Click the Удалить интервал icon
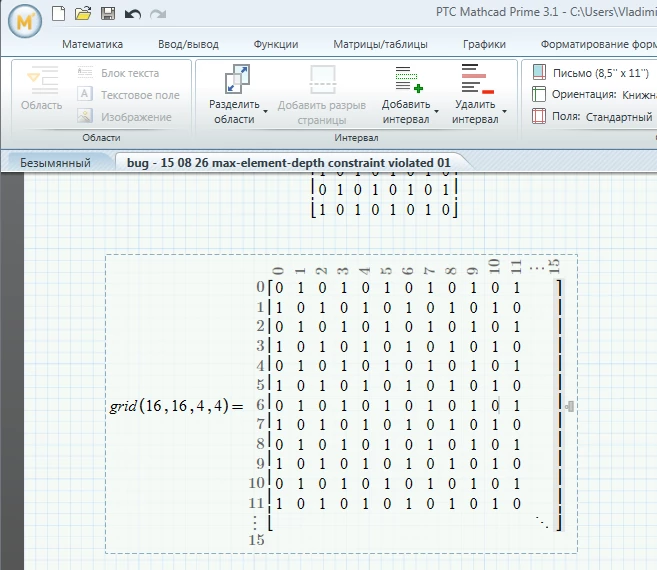The height and width of the screenshot is (570, 657). (x=477, y=79)
